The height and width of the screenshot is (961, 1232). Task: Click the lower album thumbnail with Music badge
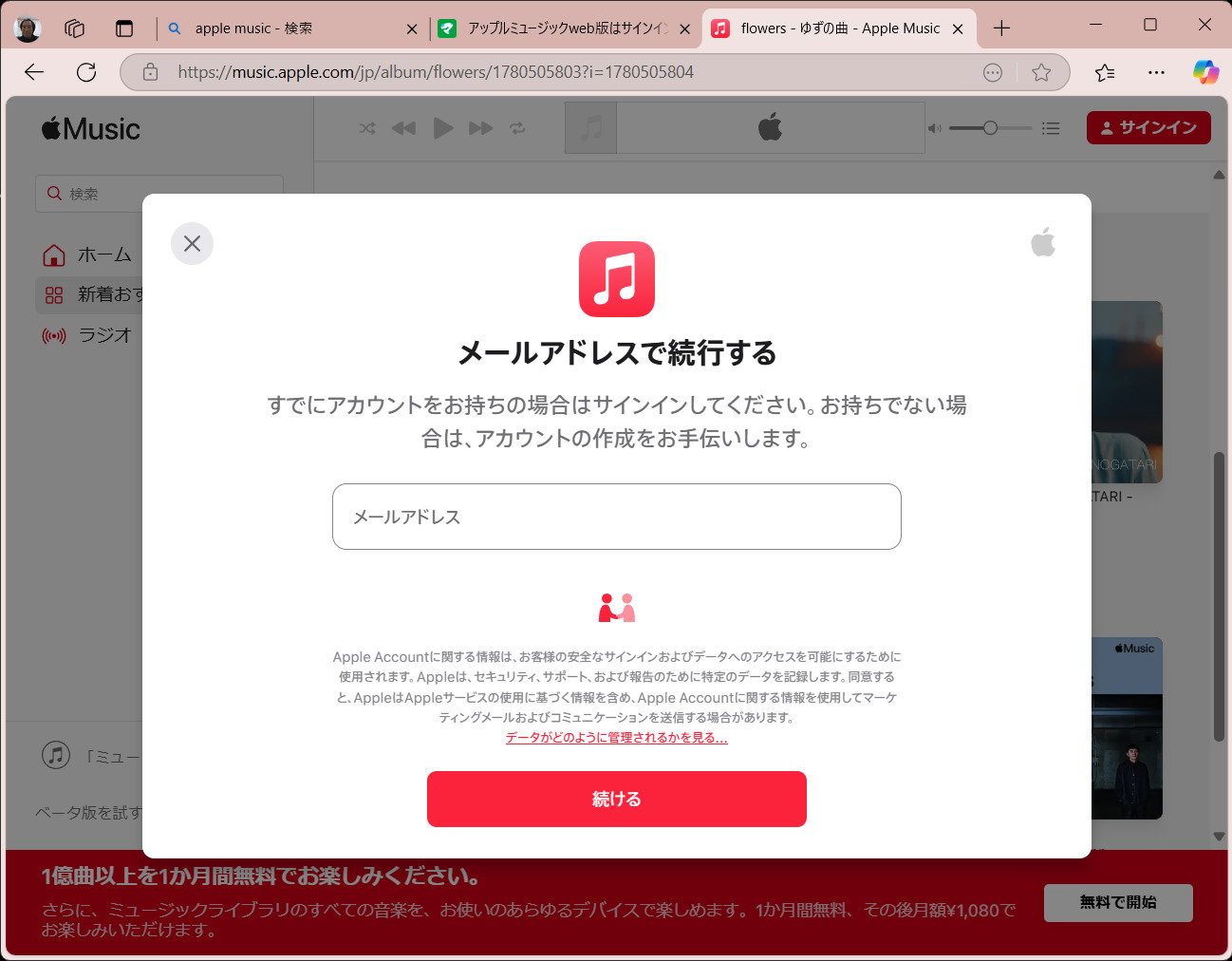click(1127, 728)
